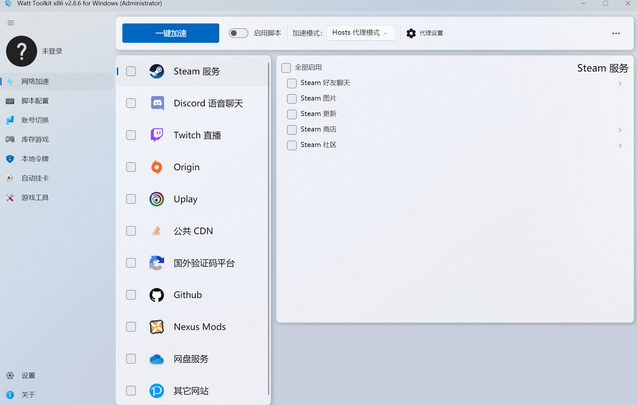The height and width of the screenshot is (405, 637).
Task: Check the Steam 更新 checkbox
Action: tap(292, 114)
